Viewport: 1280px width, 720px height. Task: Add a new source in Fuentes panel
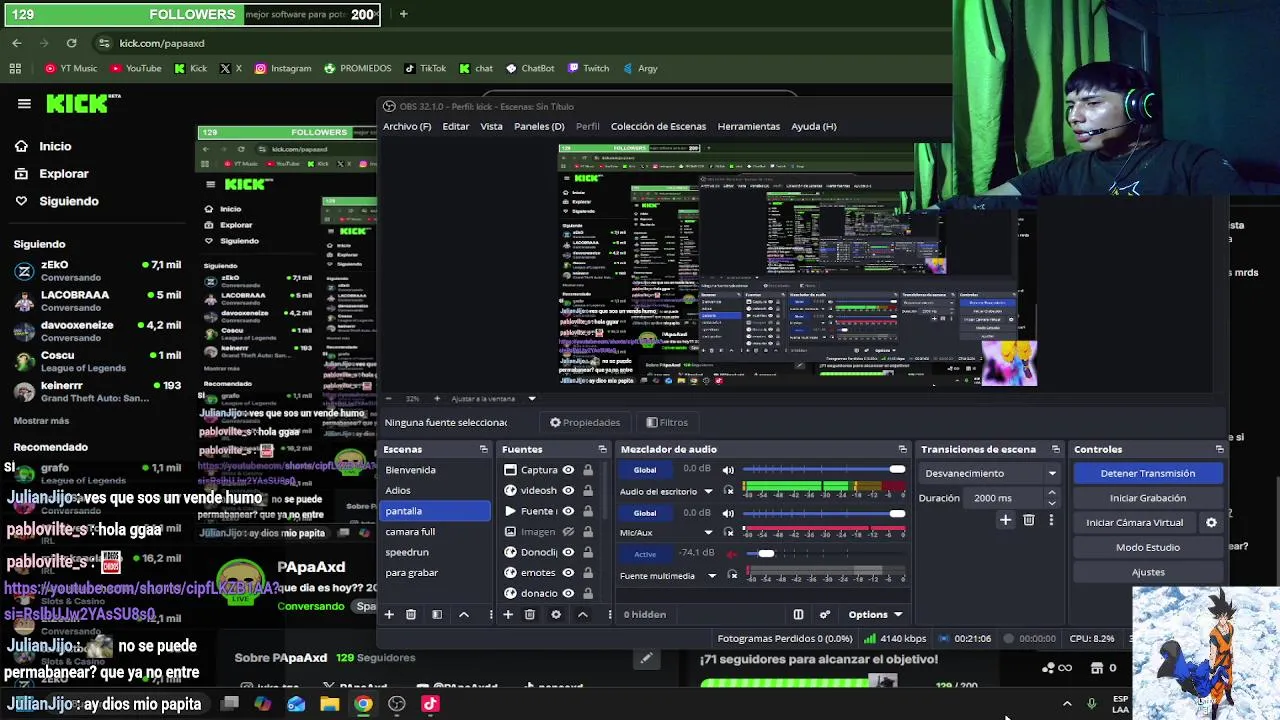tap(507, 614)
